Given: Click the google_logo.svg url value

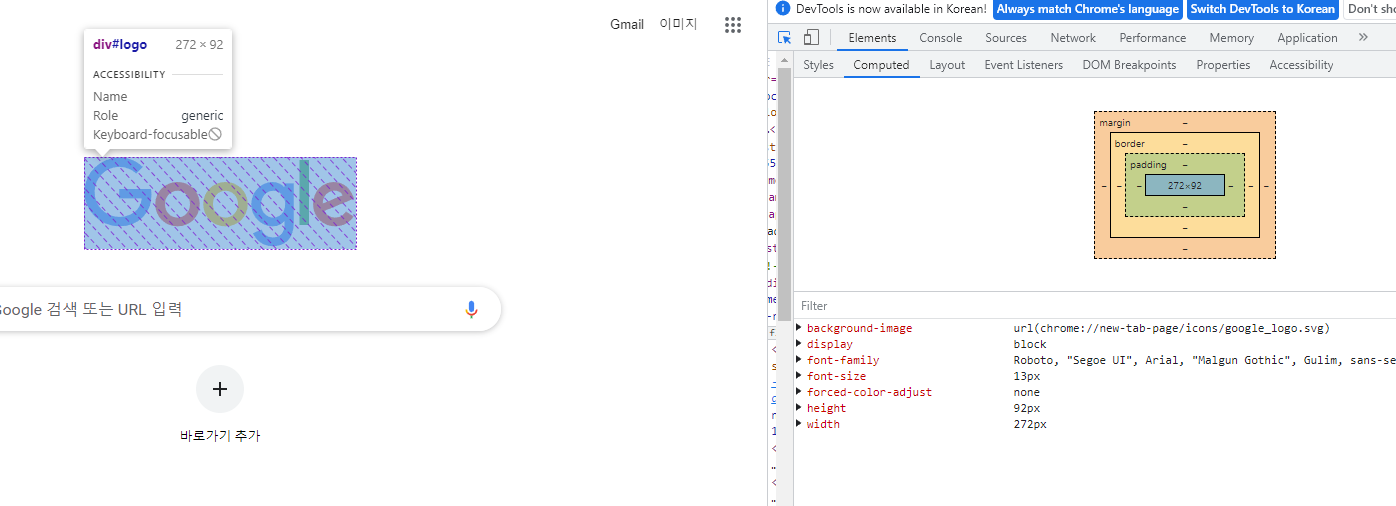Looking at the screenshot, I should [x=1171, y=328].
